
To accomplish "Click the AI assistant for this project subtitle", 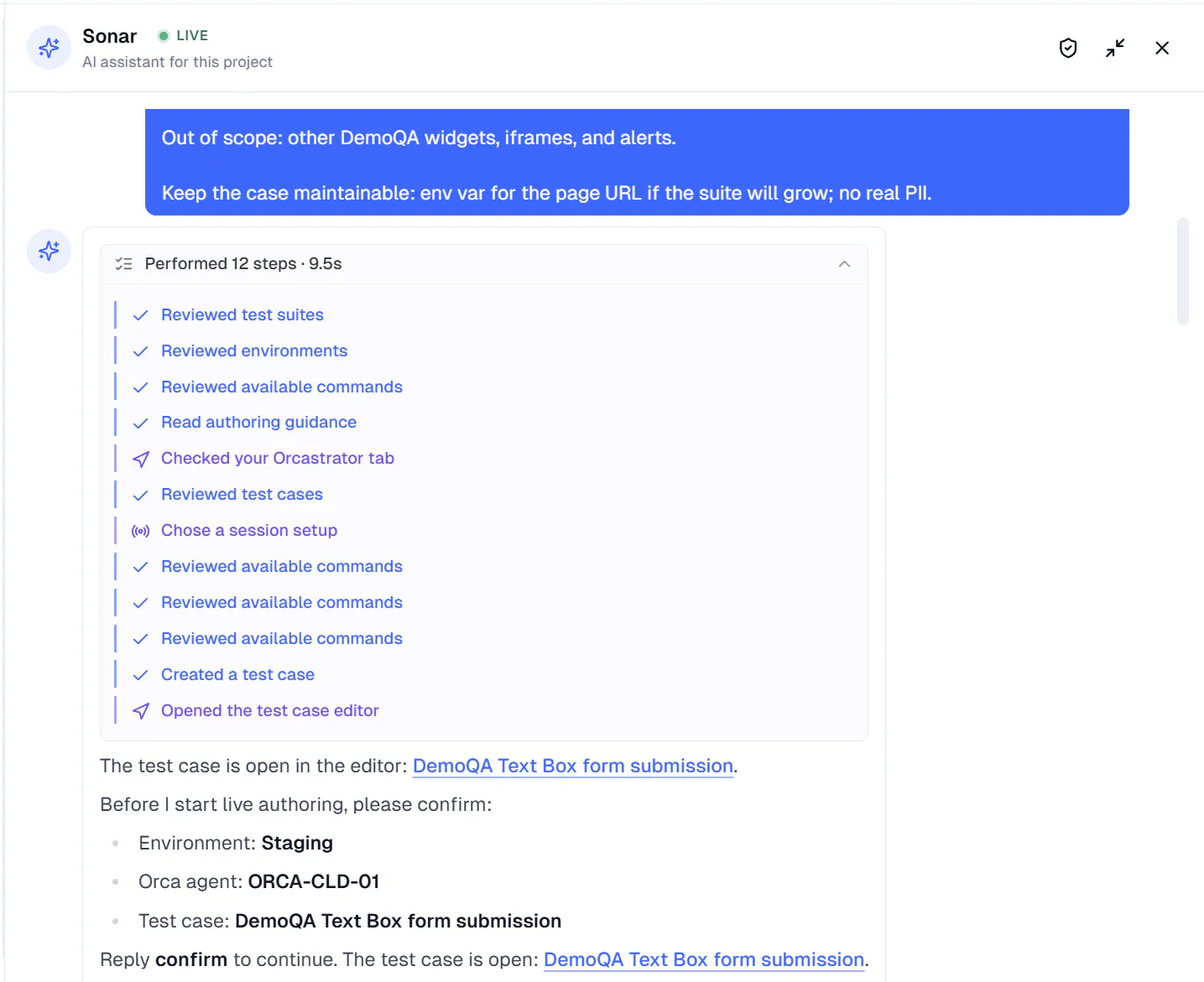I will 177,62.
